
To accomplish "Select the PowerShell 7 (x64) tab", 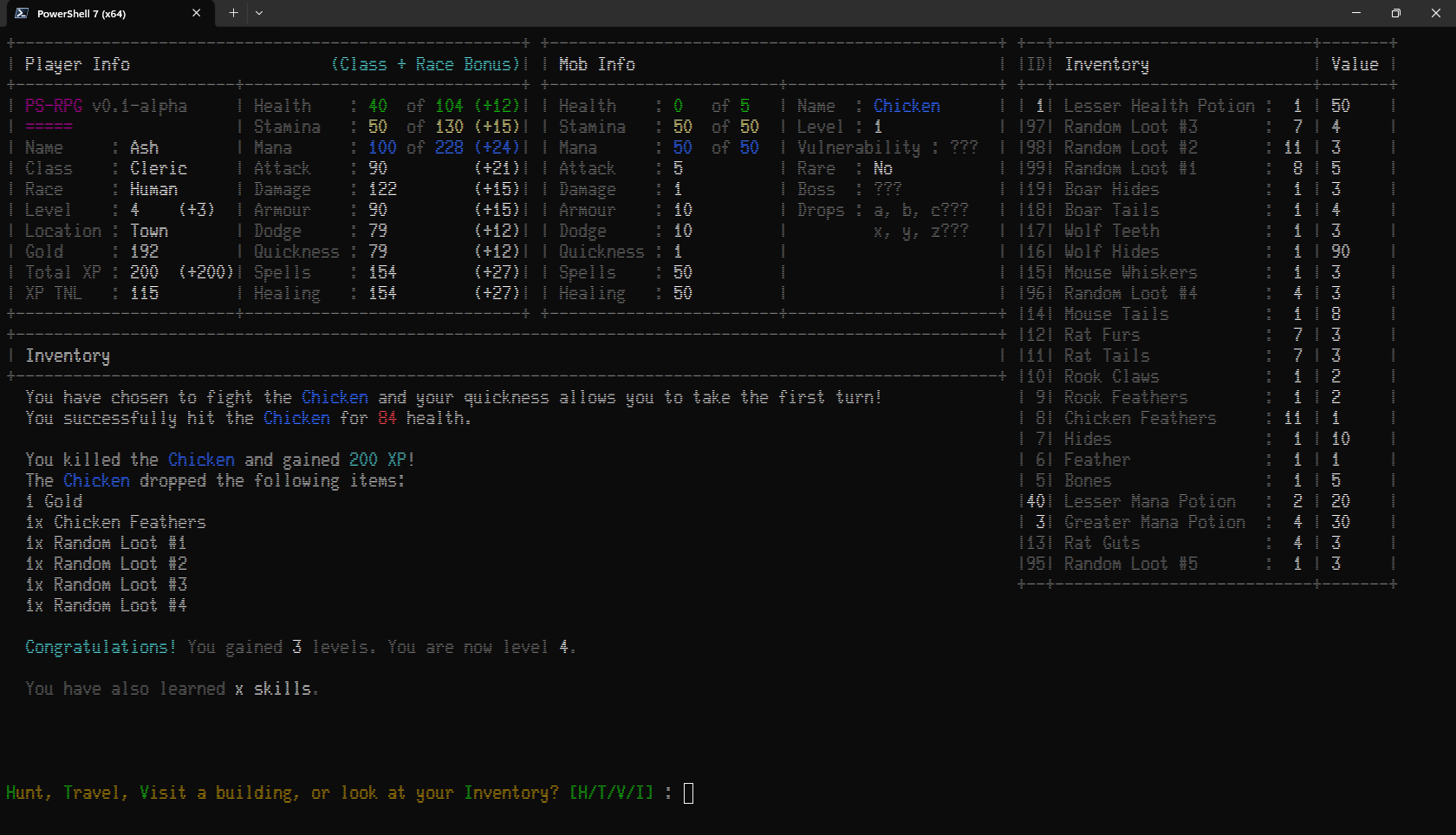I will [95, 13].
